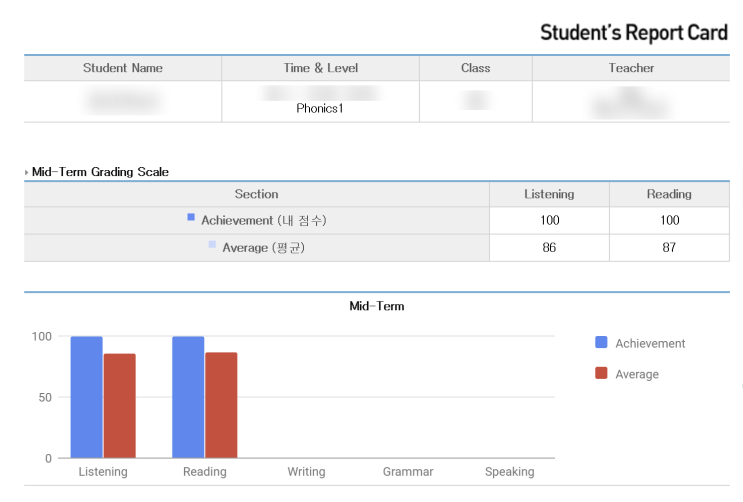Click the blue Achievement marker in table
Screen dimensions: 743x502
click(191, 217)
